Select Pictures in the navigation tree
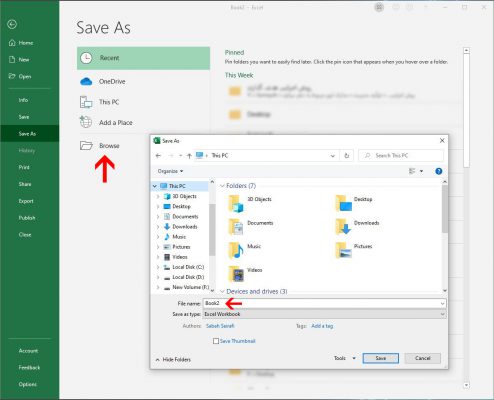 click(181, 247)
